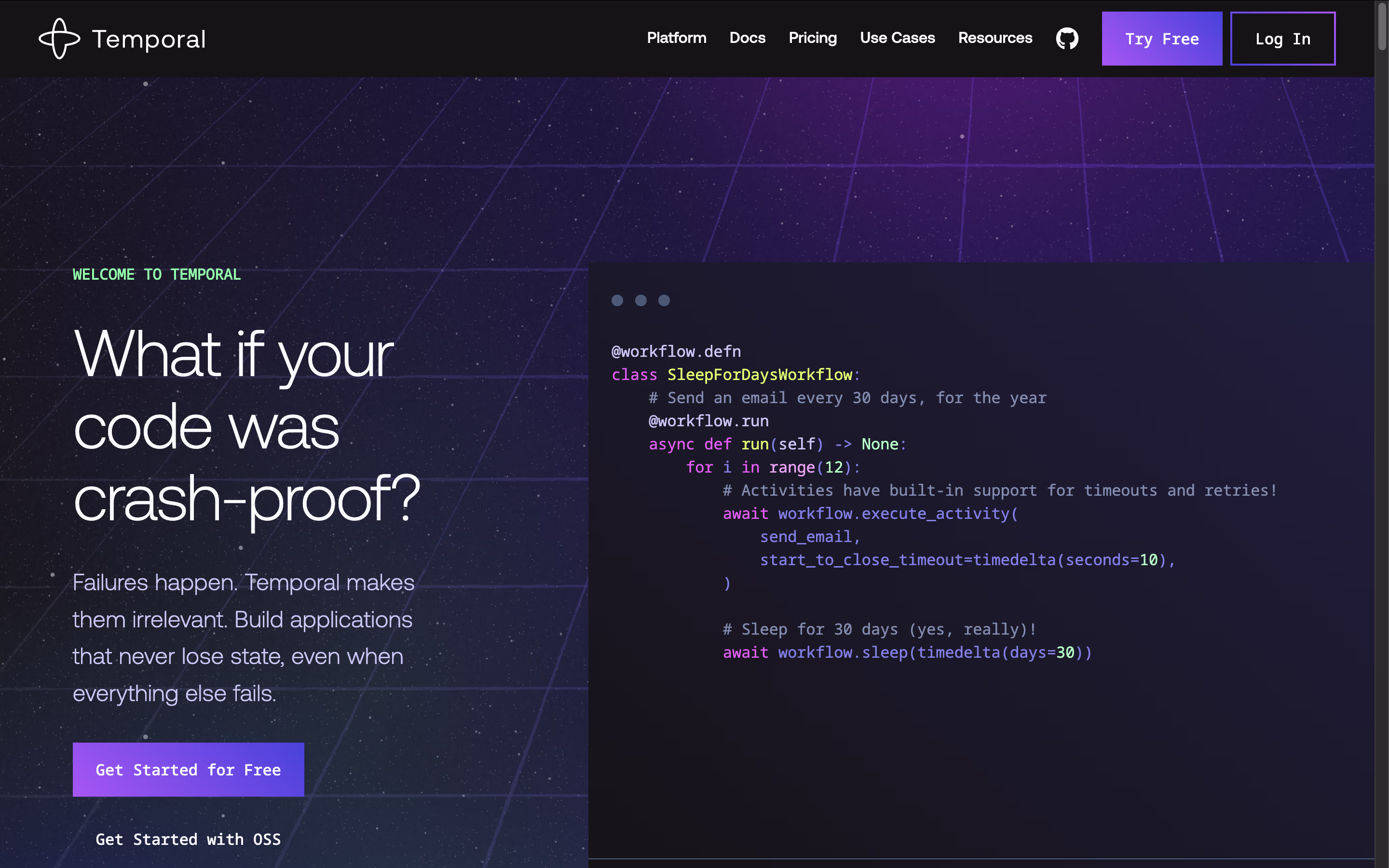Open the Use Cases menu
This screenshot has height=868, width=1389.
[x=898, y=38]
